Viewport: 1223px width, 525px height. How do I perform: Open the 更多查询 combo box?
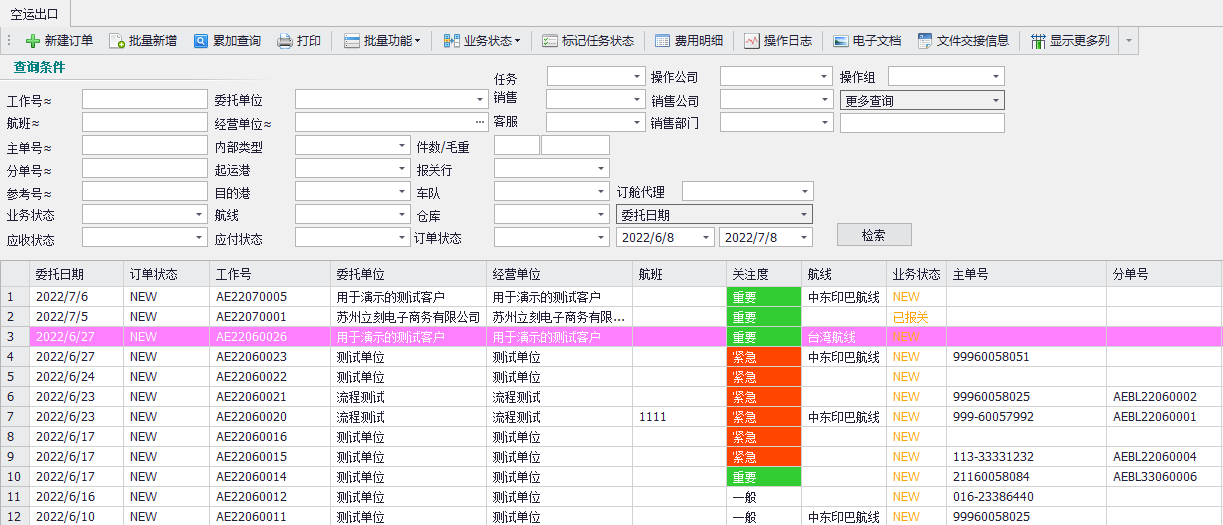click(x=921, y=100)
